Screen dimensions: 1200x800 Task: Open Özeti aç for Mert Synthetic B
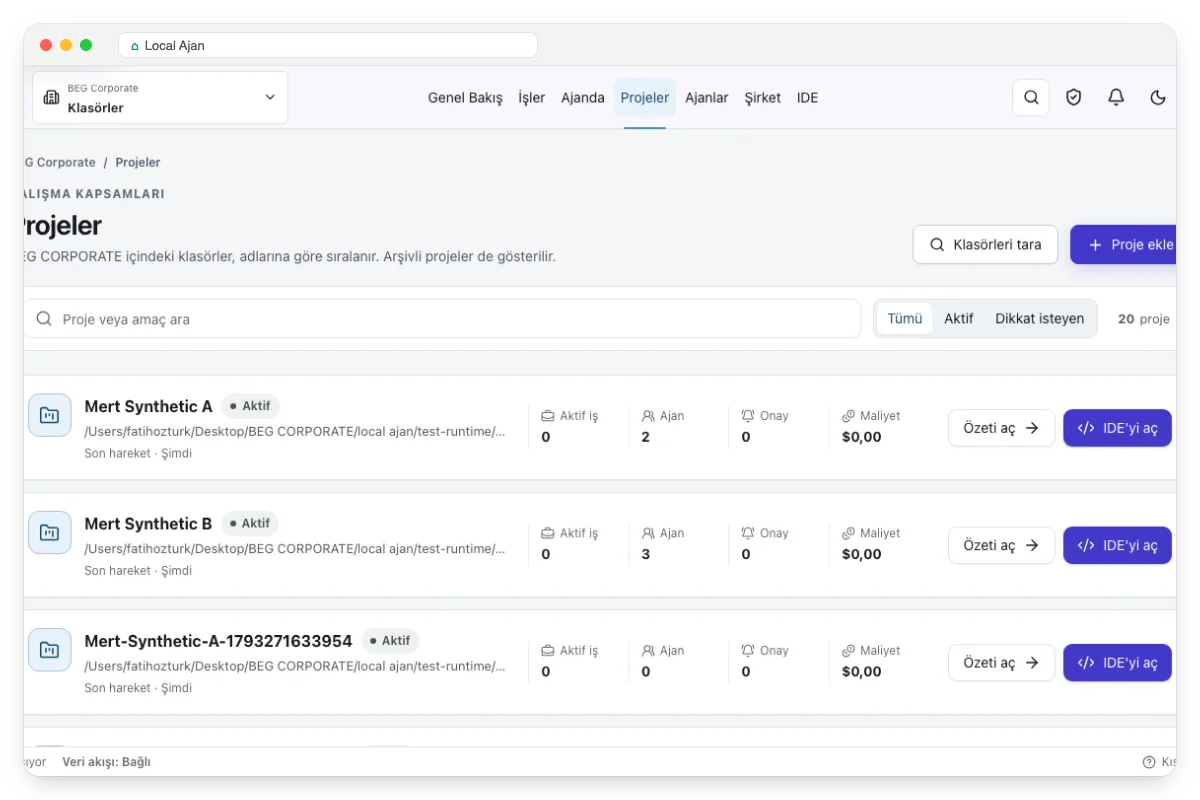(1001, 545)
